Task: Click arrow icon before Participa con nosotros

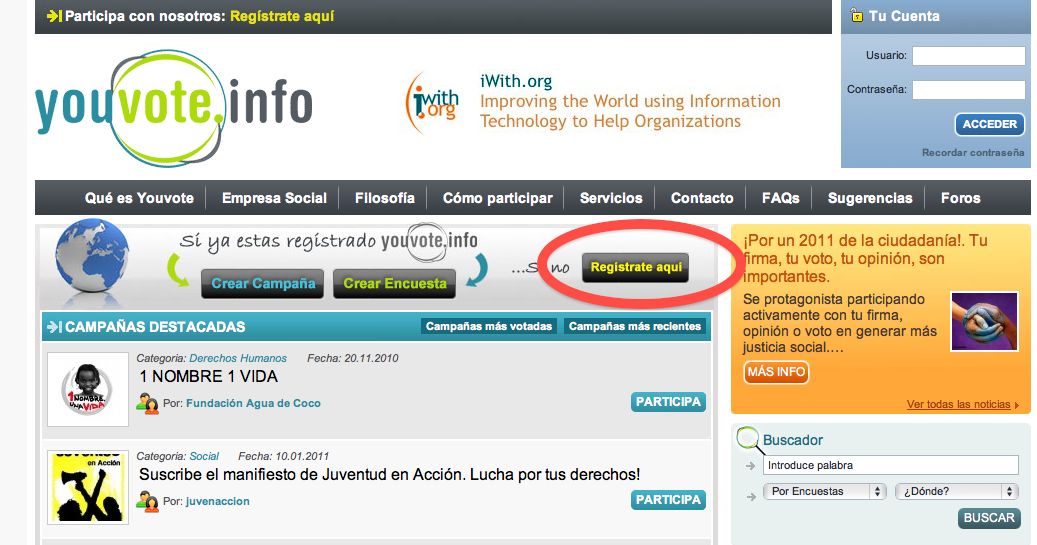Action: point(54,16)
